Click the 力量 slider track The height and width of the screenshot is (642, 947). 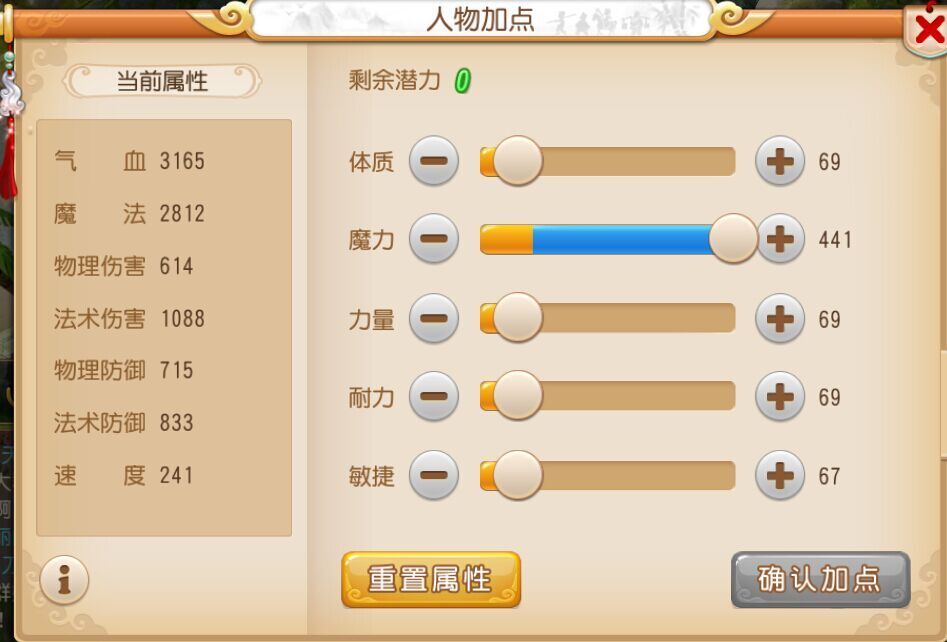tap(608, 318)
